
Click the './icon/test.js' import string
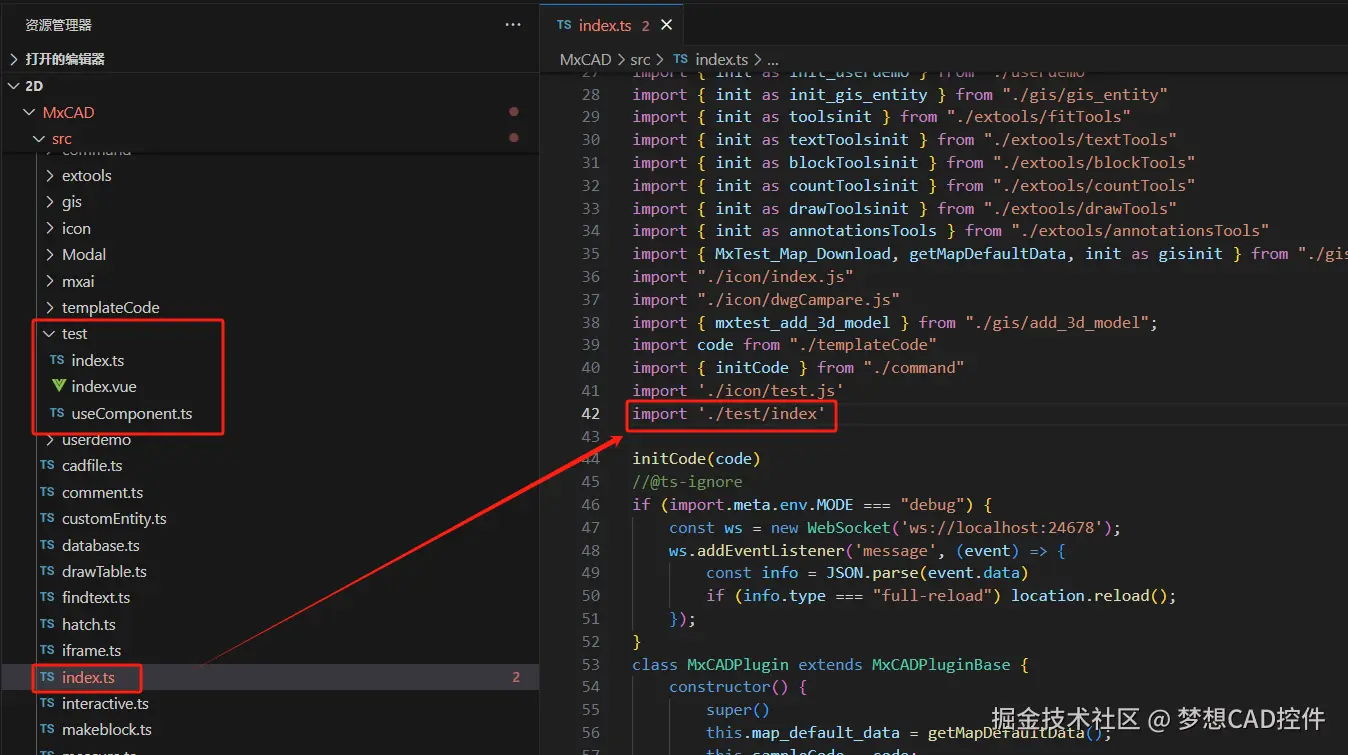[x=771, y=391]
